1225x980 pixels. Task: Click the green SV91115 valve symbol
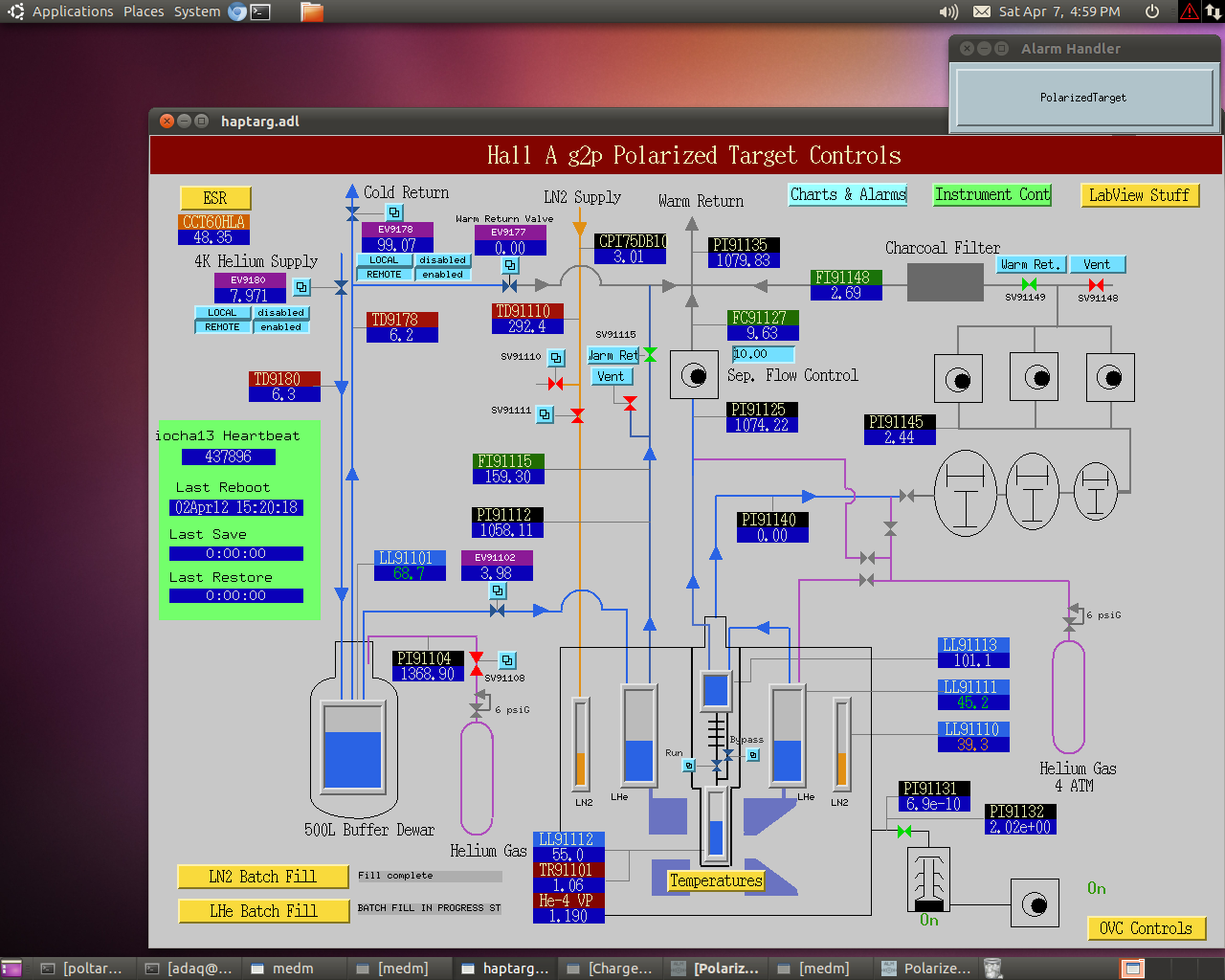coord(650,355)
